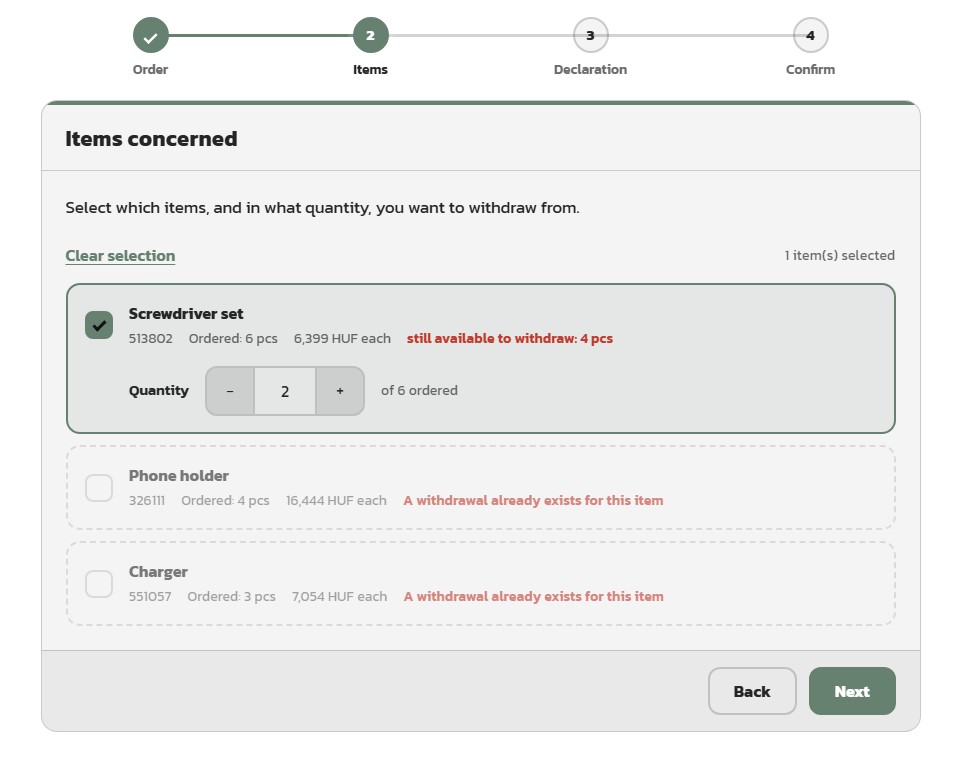Click the '16,444 HUF each' price
Image resolution: width=960 pixels, height=759 pixels.
coord(336,501)
